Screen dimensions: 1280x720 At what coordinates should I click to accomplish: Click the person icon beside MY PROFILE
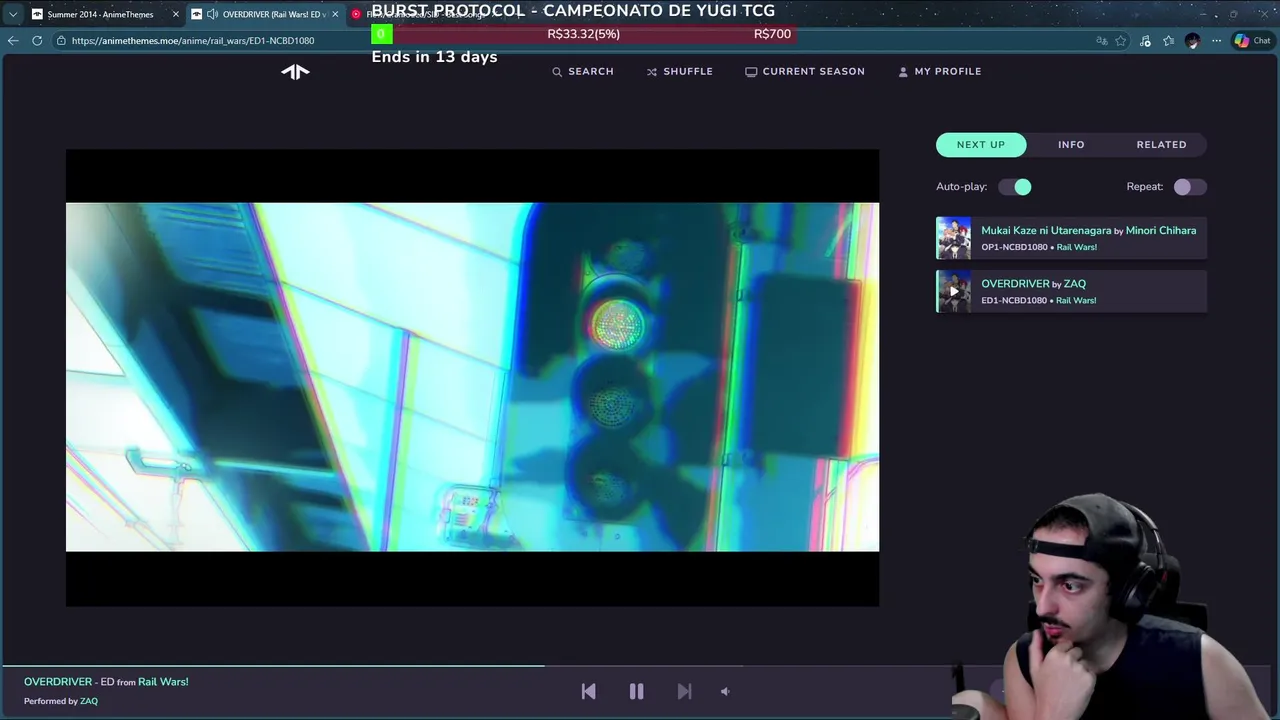coord(903,72)
